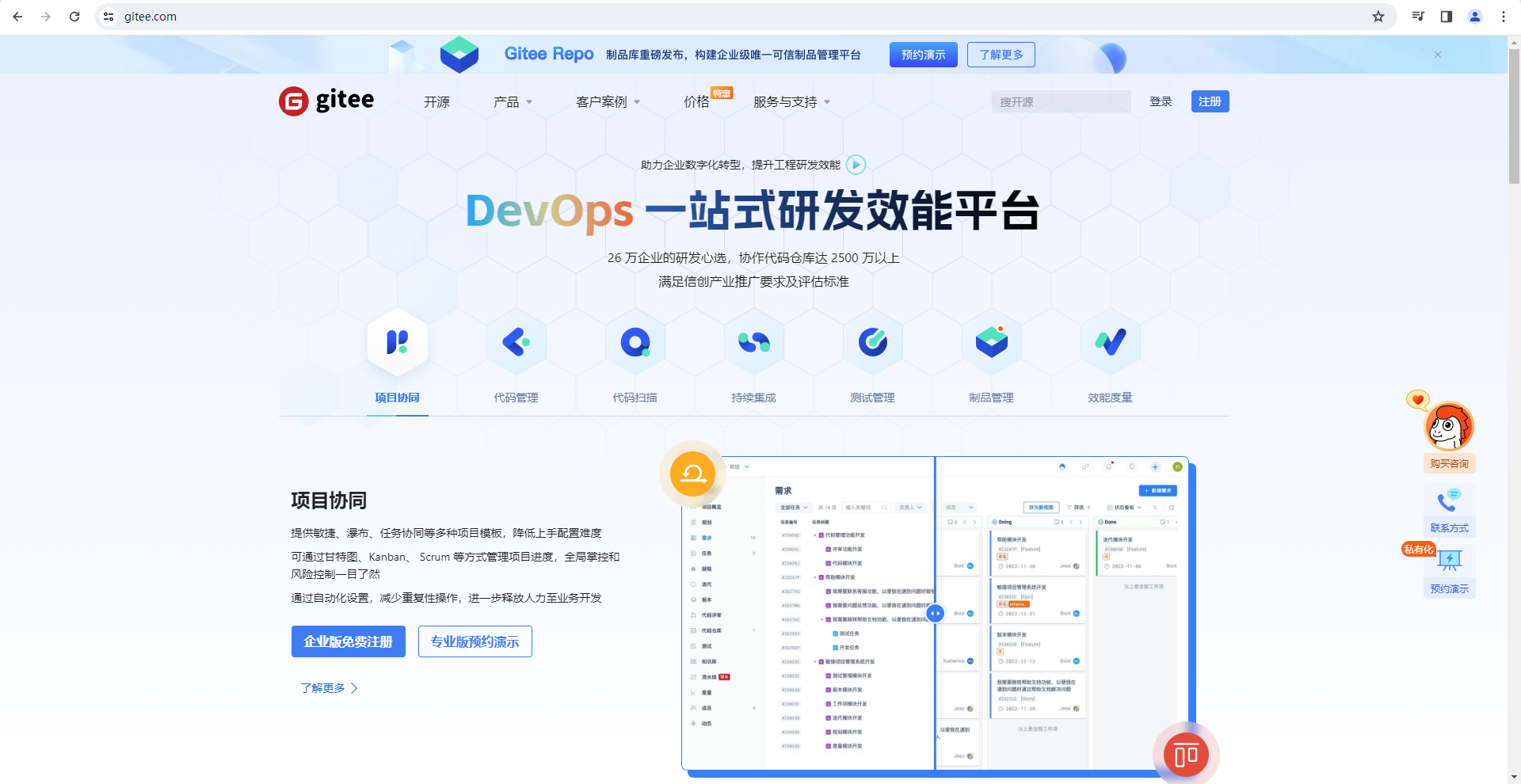Click the 企业版免费注册 button
1521x784 pixels.
tap(349, 641)
